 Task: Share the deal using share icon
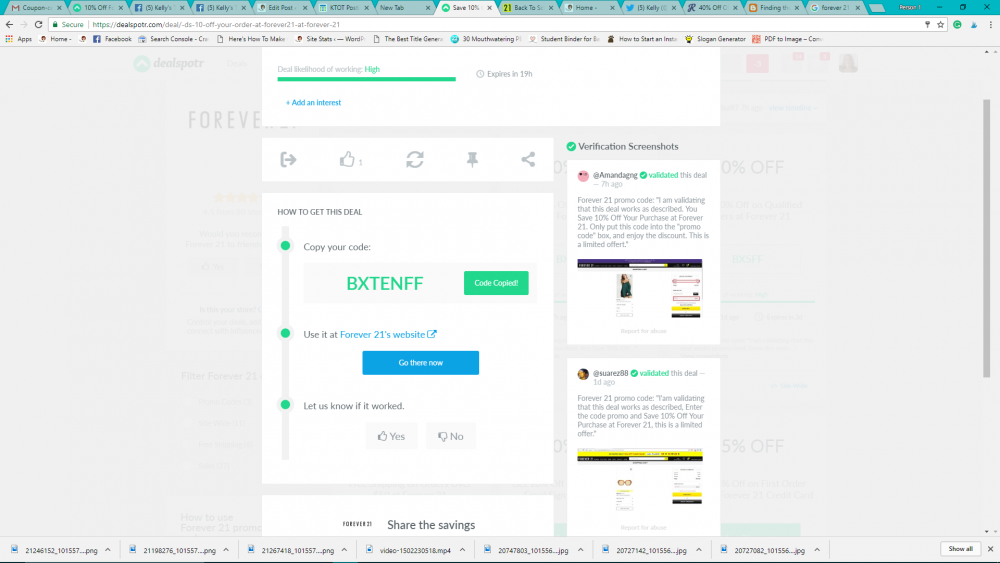528,159
